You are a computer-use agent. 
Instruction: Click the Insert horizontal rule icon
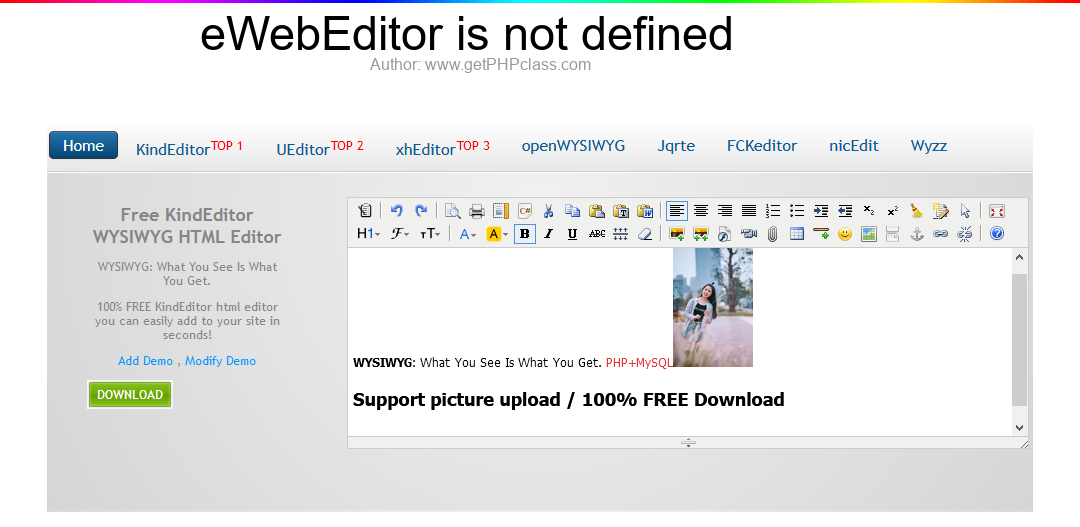pyautogui.click(x=821, y=234)
